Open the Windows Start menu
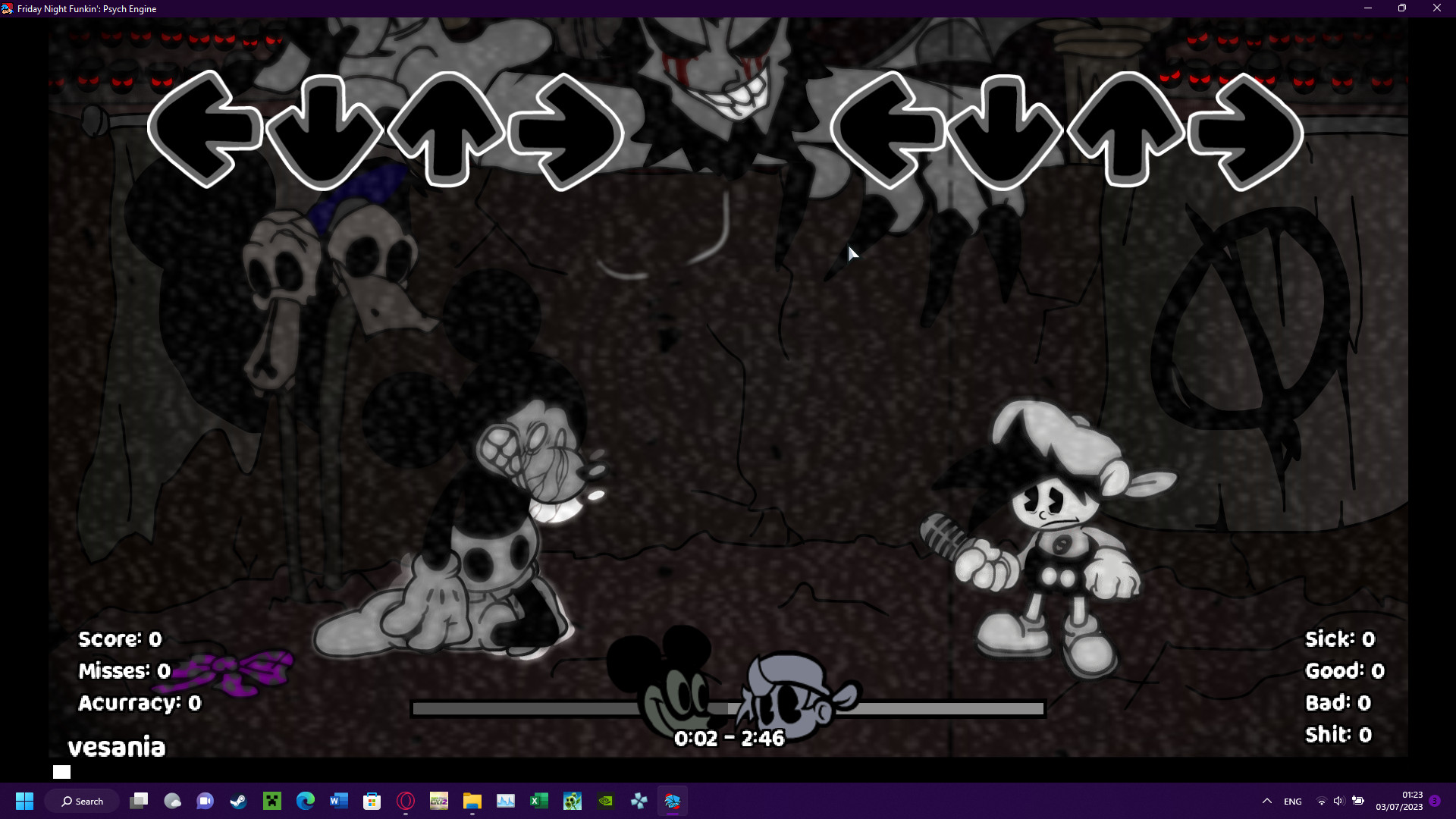 pos(24,801)
